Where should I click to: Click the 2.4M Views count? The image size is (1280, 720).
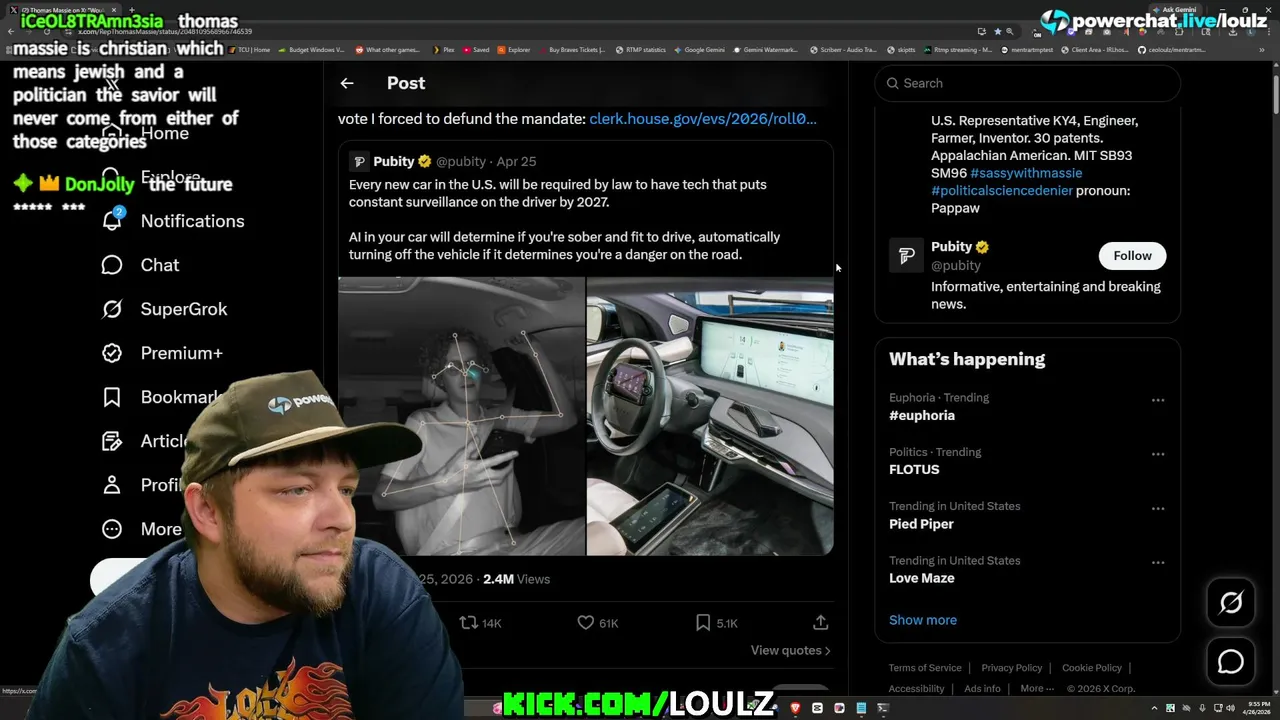pyautogui.click(x=516, y=579)
